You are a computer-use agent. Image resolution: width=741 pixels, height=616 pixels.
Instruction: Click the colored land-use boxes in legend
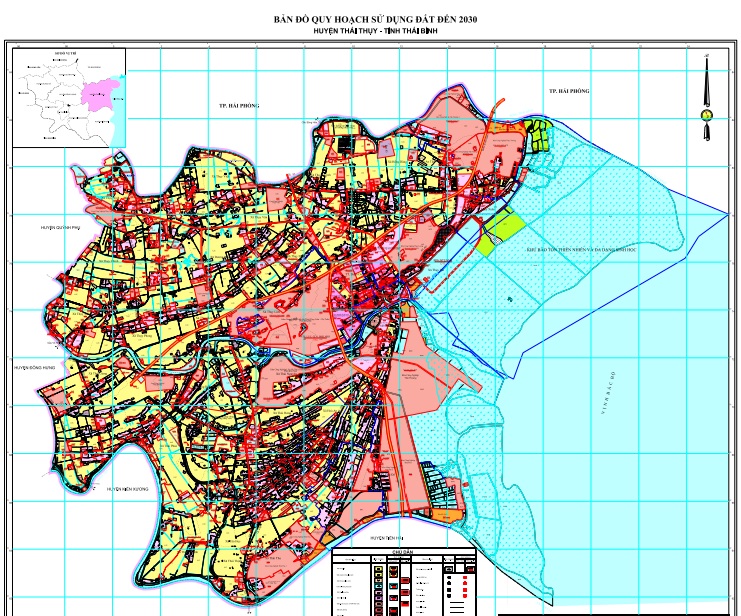click(378, 587)
